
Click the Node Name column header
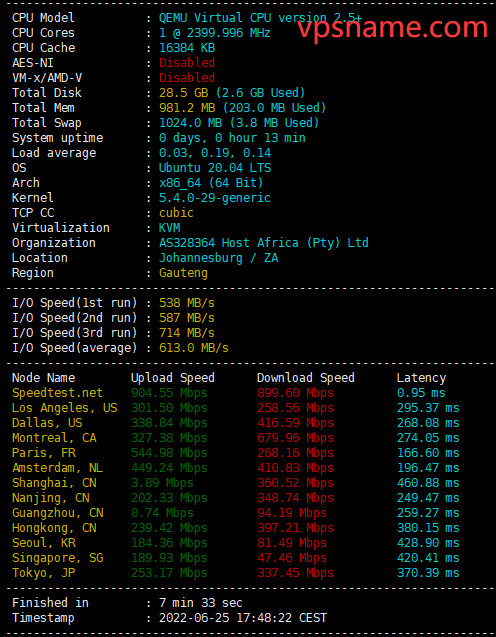pos(43,378)
